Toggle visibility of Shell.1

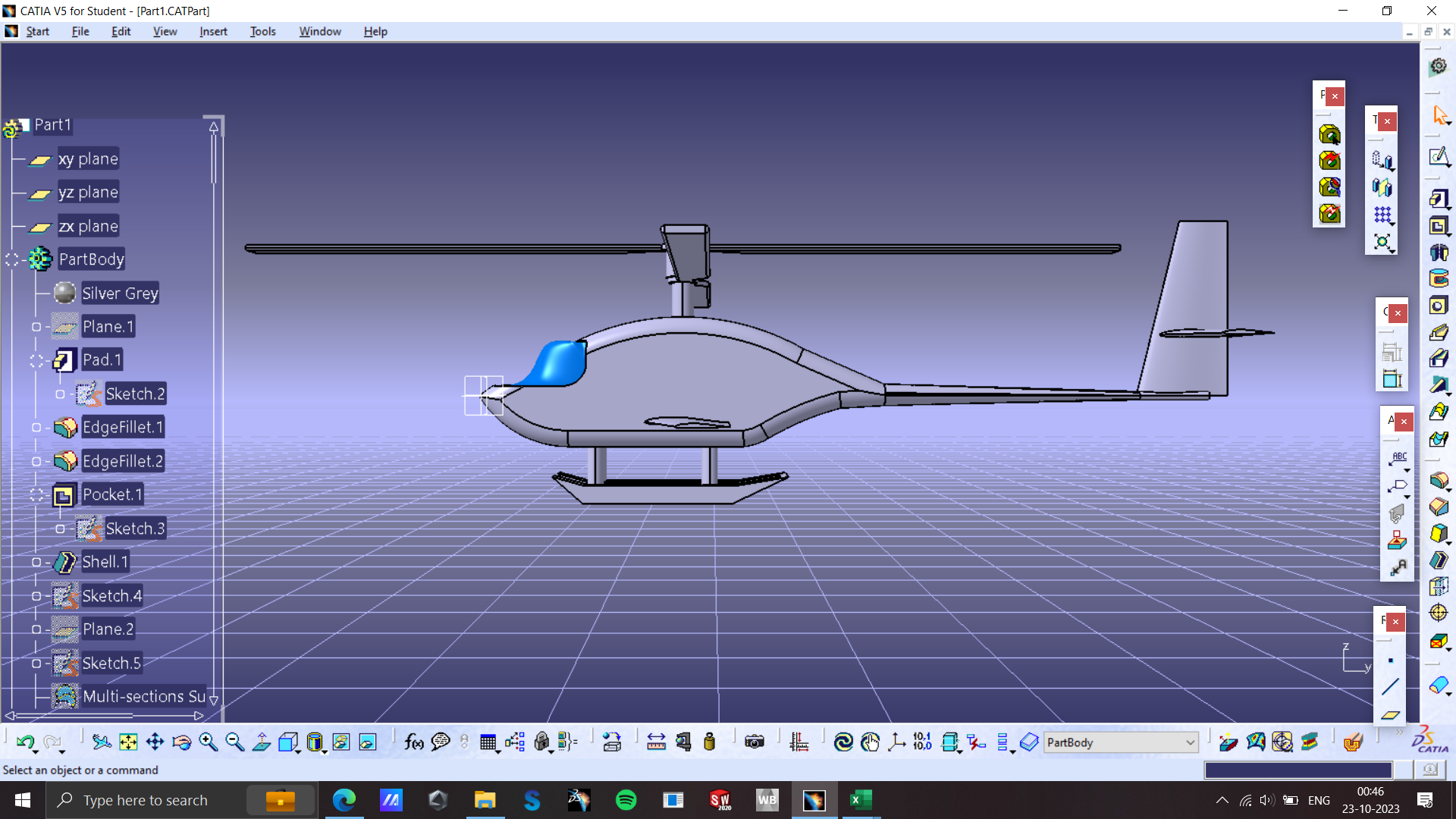tap(33, 561)
